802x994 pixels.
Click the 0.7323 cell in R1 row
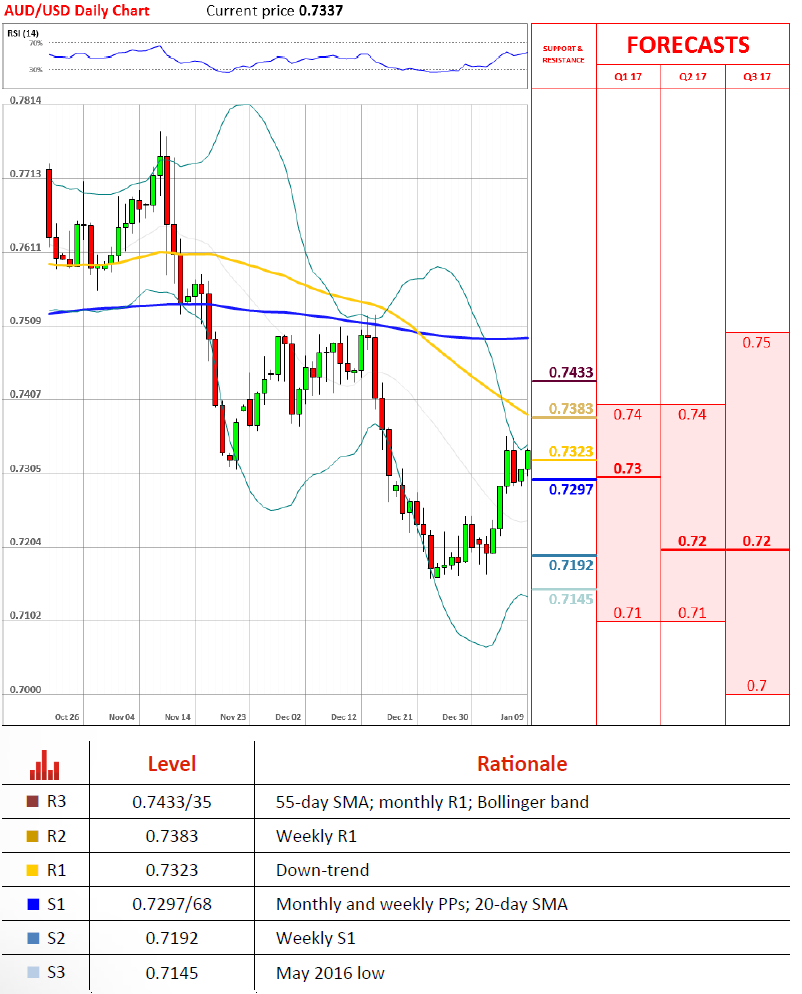coord(172,870)
